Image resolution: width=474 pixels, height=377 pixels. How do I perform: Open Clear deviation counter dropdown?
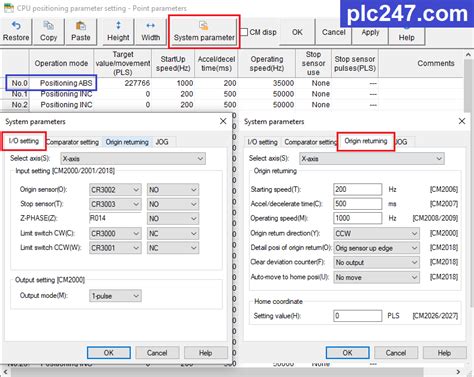pos(376,263)
